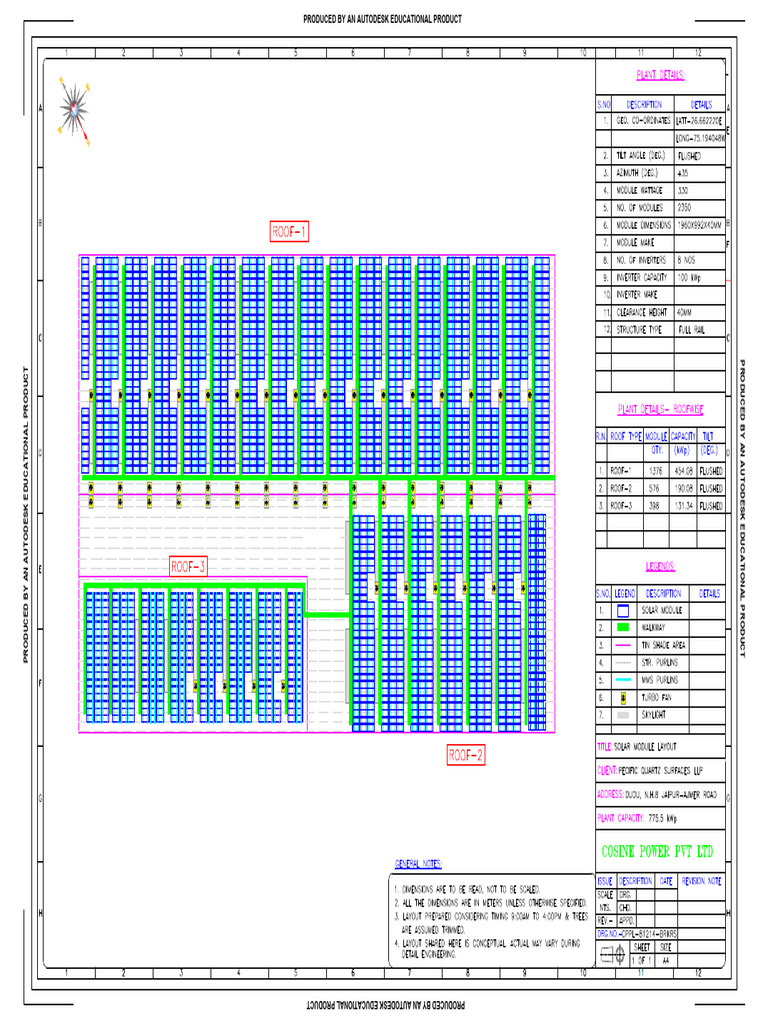Screen dimensions: 768x1024
Task: Click the 1960X992X40MM dimension value
Action: coord(699,225)
